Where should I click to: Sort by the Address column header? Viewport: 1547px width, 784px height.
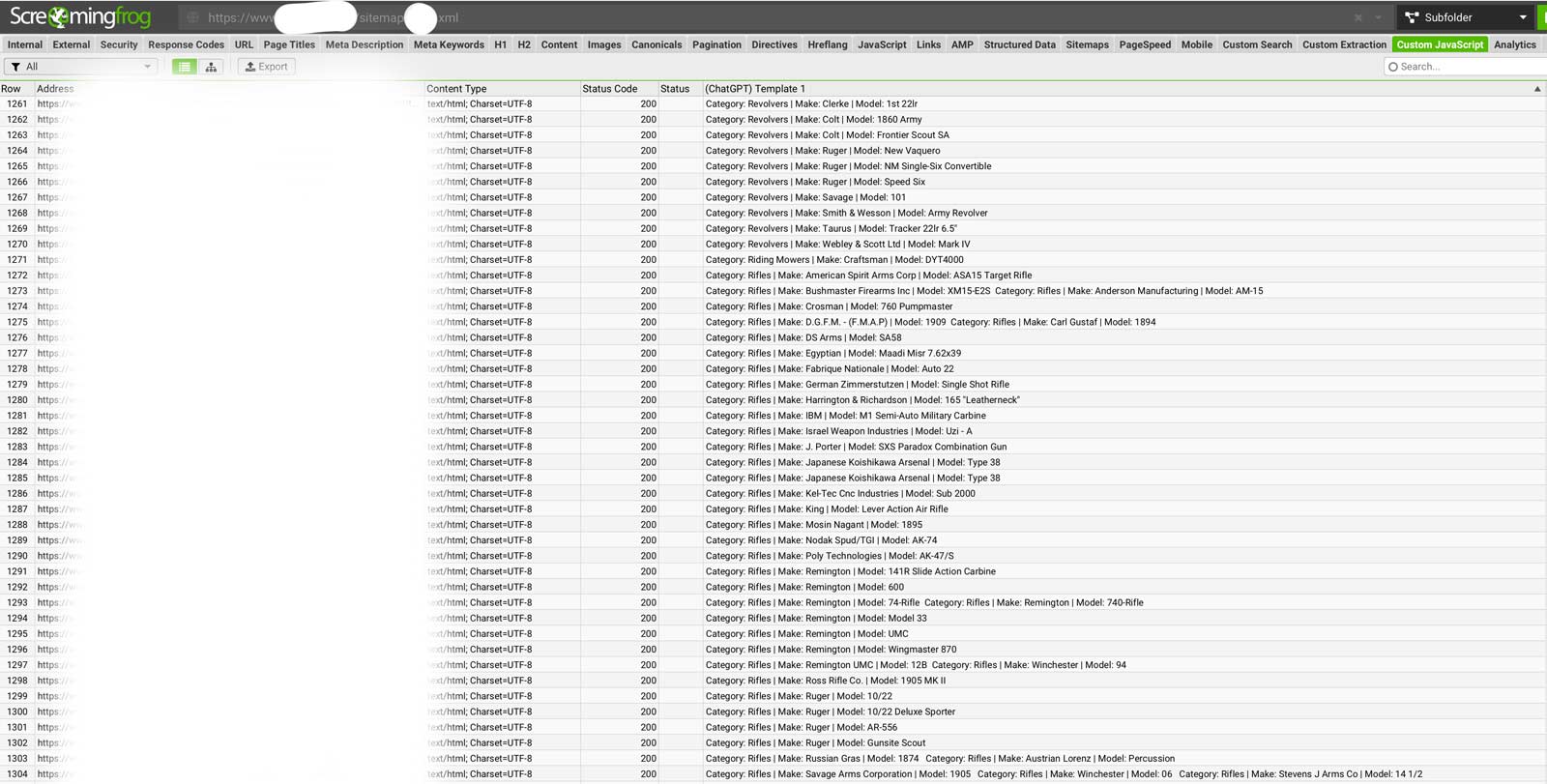229,89
